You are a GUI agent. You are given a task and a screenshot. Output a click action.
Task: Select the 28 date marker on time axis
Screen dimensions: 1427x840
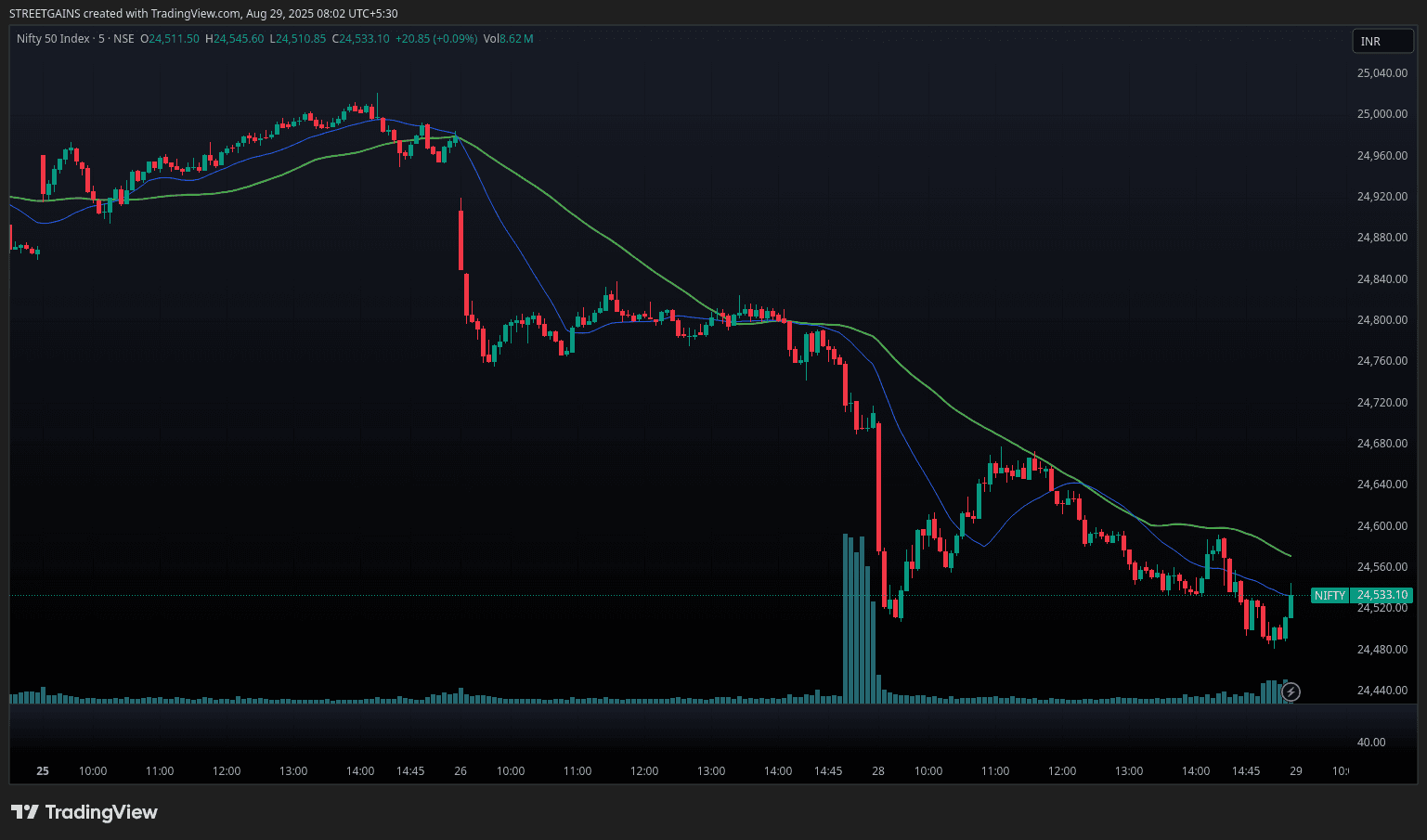point(878,770)
